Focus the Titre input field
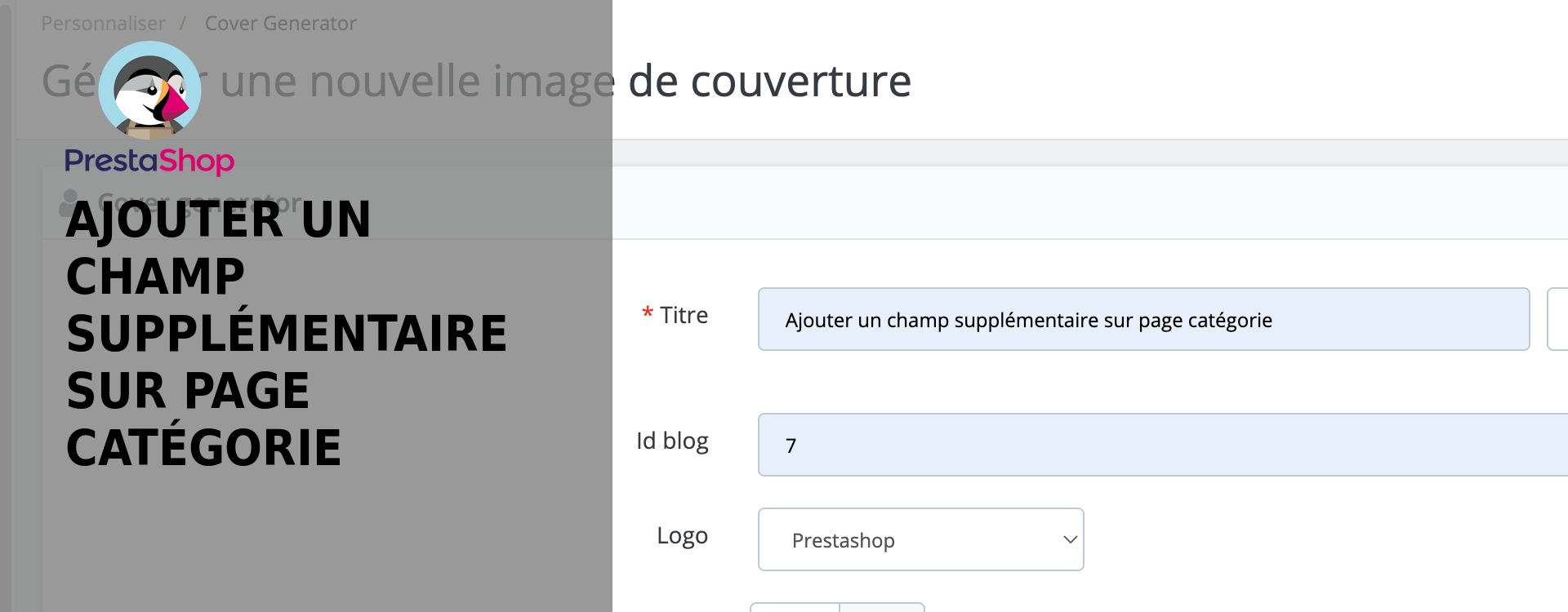This screenshot has height=612, width=1568. pyautogui.click(x=1143, y=319)
